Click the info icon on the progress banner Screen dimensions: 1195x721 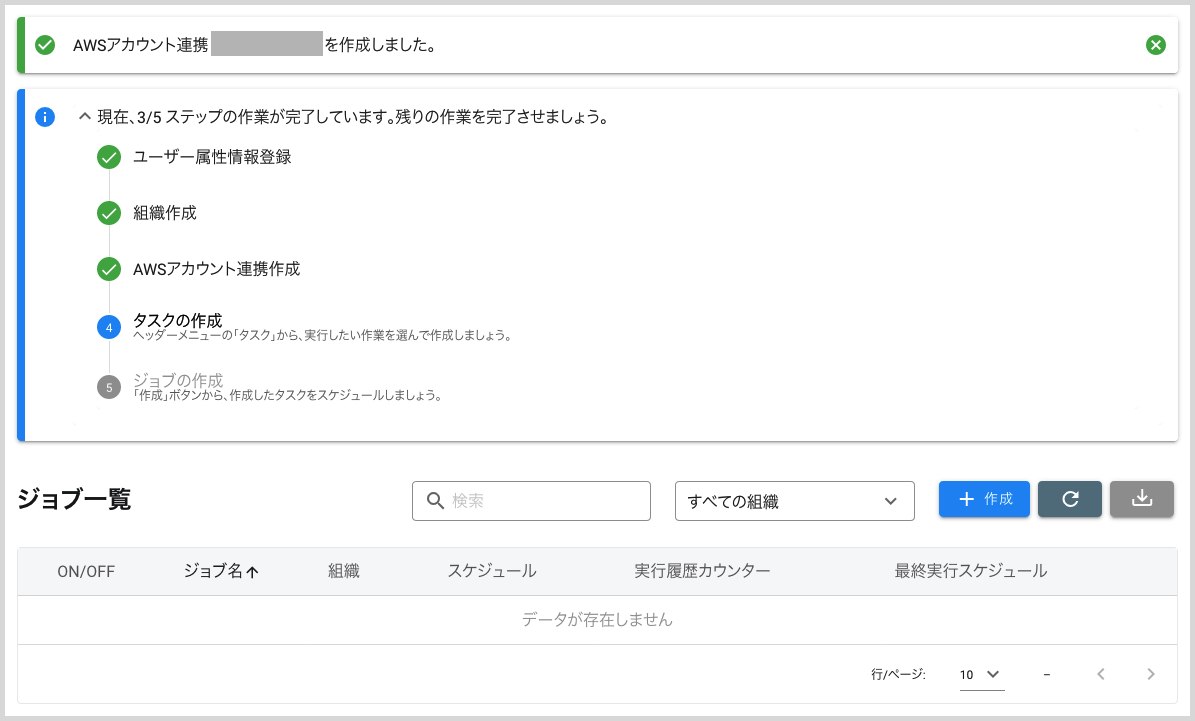pyautogui.click(x=44, y=117)
